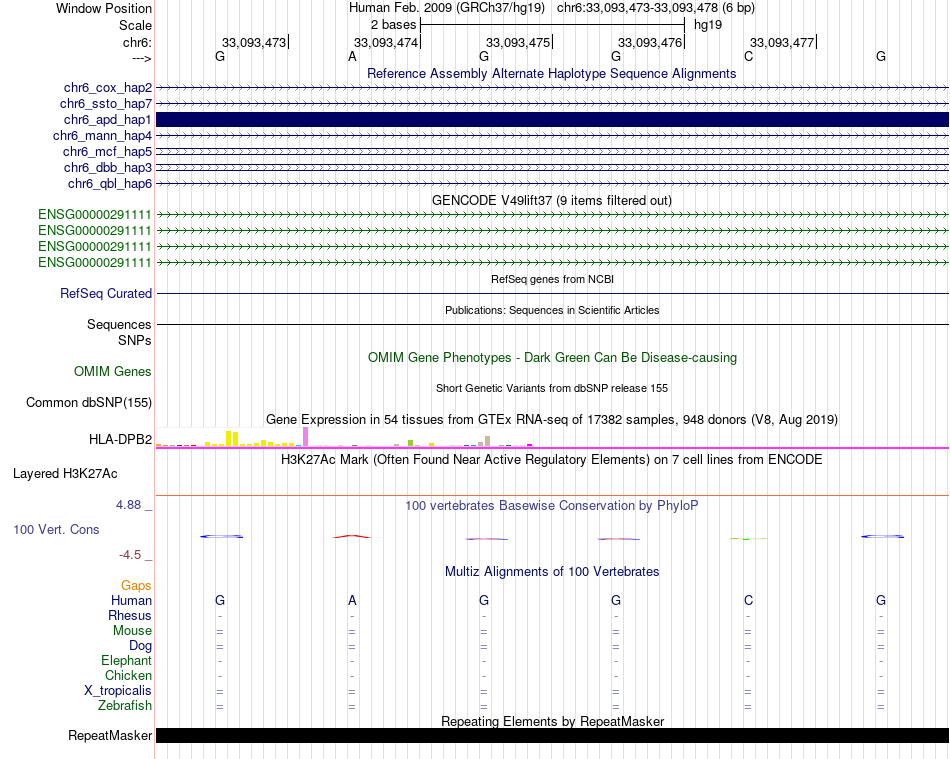Click the Reference Assembly Alternate Haplotype Sequence Alignments title

tap(551, 73)
